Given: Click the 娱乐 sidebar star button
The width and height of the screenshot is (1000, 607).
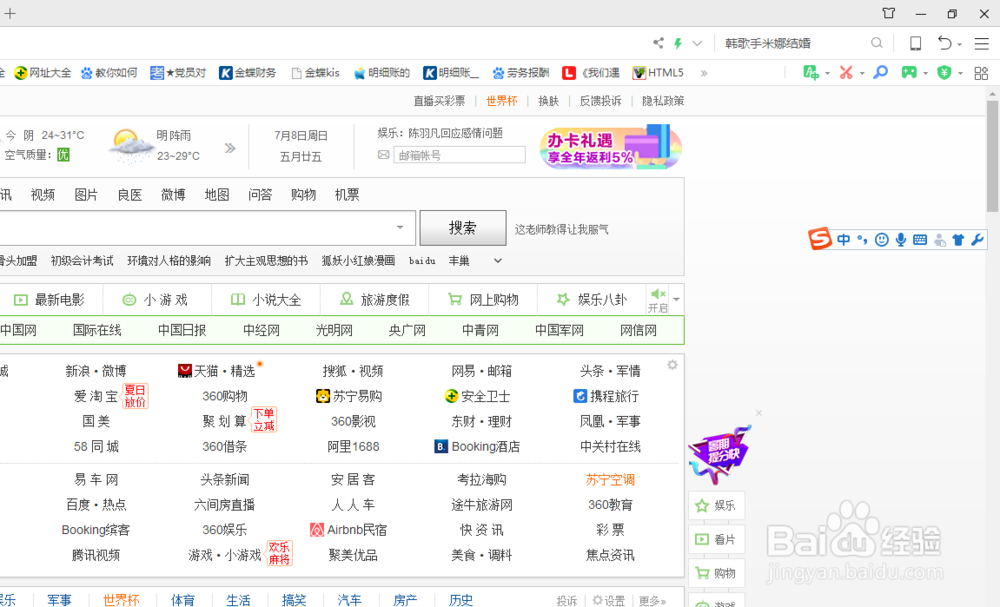Looking at the screenshot, I should coord(717,506).
